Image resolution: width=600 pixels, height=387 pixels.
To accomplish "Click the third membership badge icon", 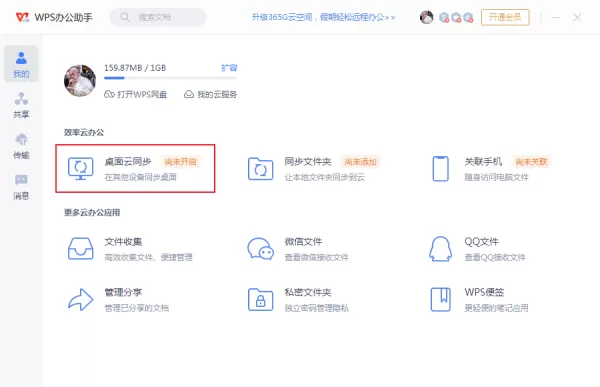I will (468, 17).
